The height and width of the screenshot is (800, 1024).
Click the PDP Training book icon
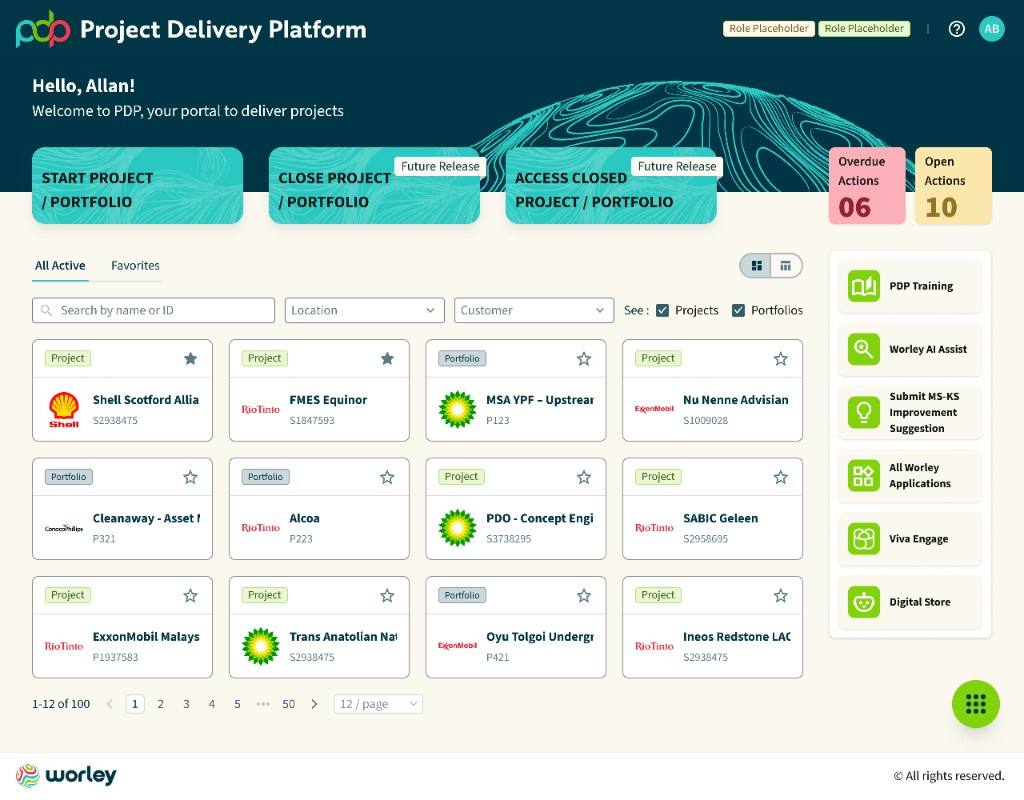(863, 286)
